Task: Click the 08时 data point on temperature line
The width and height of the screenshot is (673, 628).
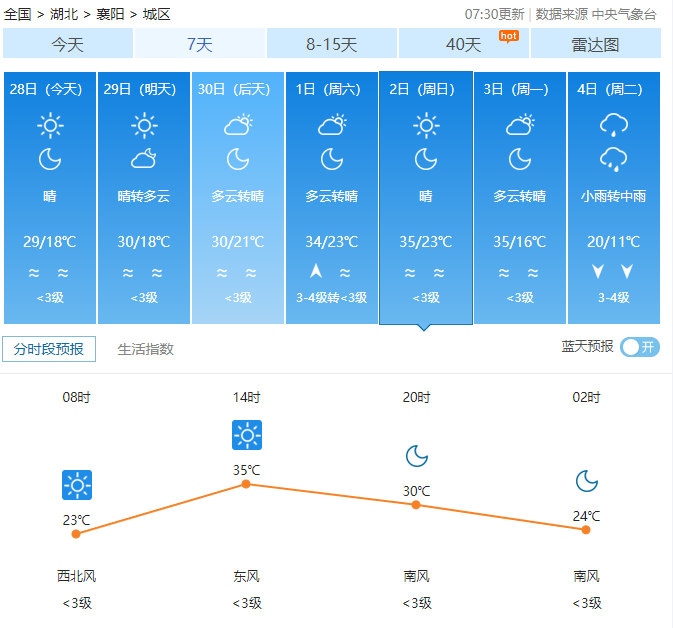Action: [76, 534]
